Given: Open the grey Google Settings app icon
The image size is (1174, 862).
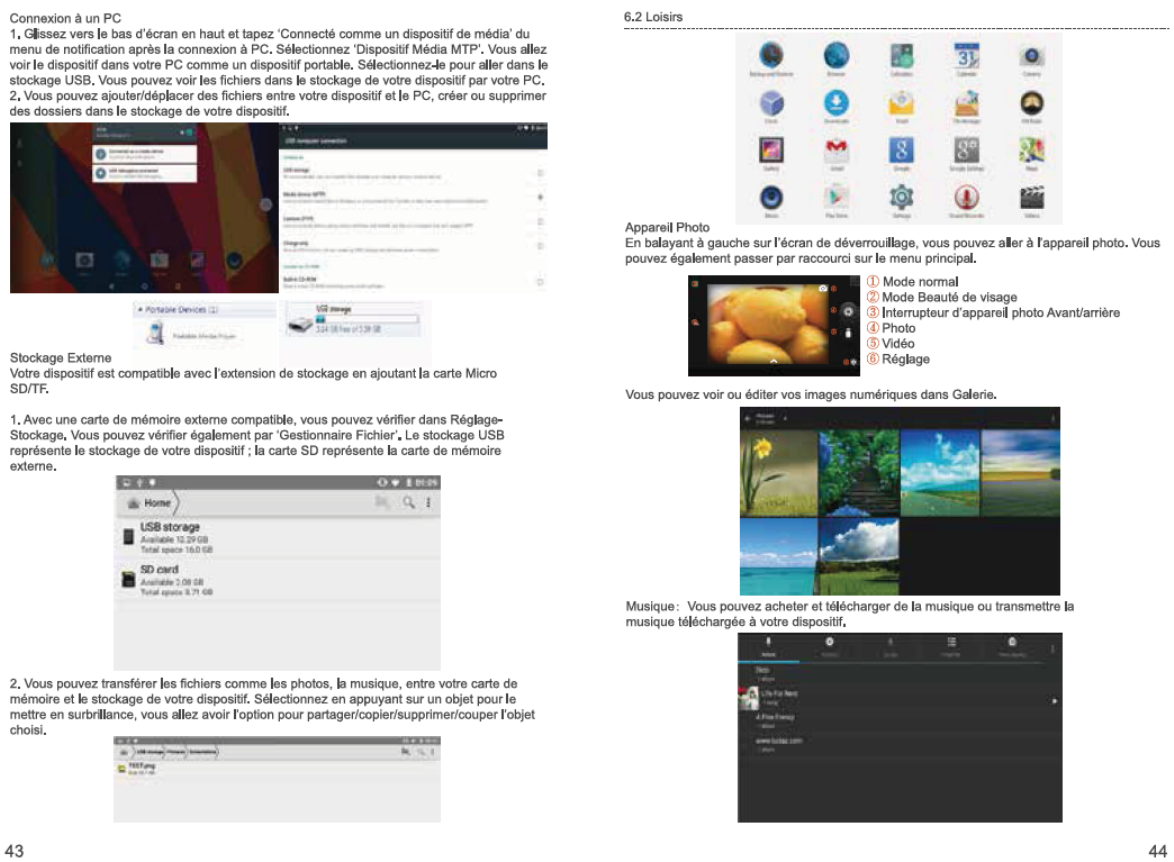Looking at the screenshot, I should pyautogui.click(x=967, y=151).
